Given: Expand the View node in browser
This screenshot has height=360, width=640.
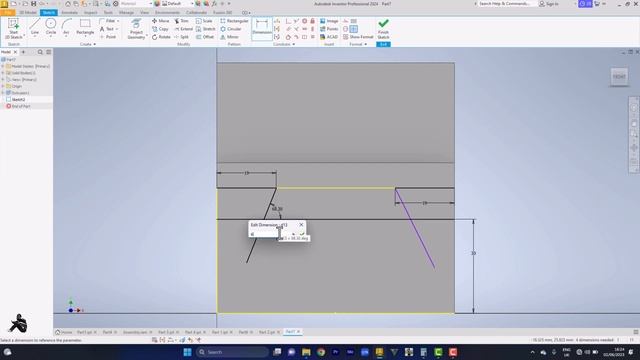Looking at the screenshot, I should [x=3, y=80].
